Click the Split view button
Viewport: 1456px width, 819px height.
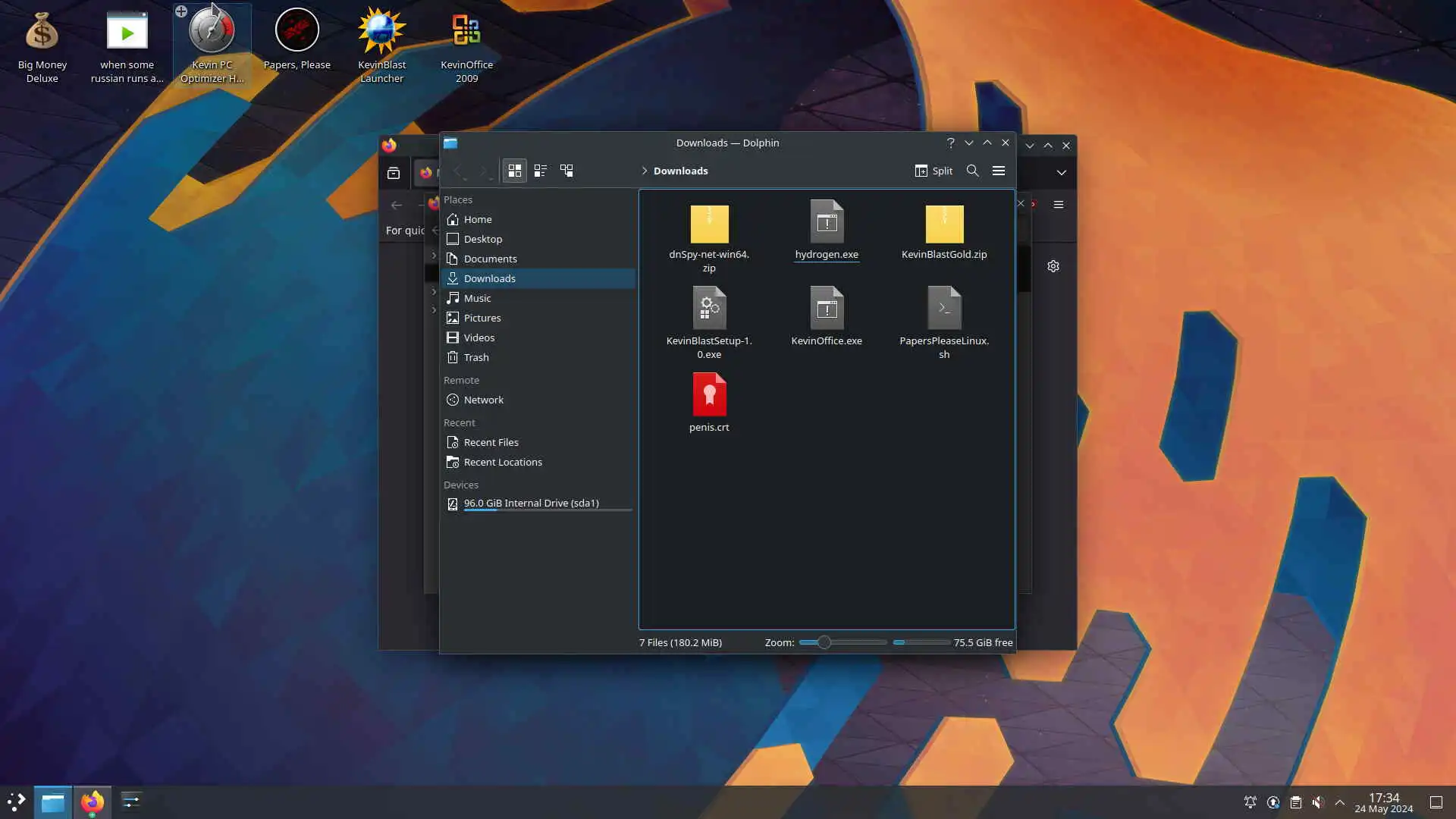tap(934, 171)
